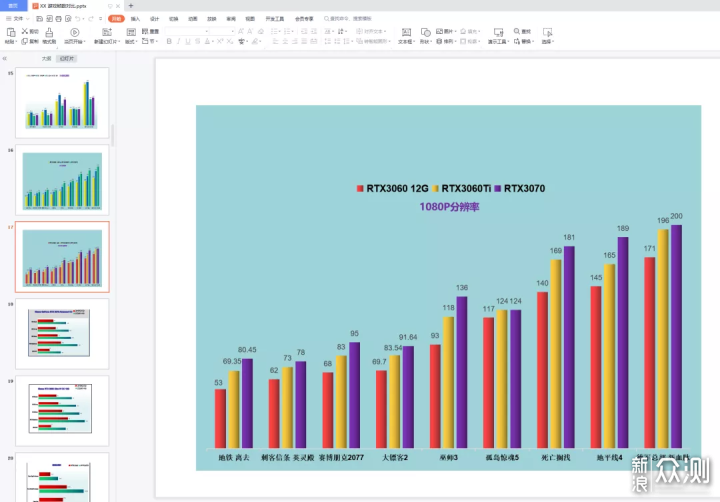Collapse the slide panel with double chevron
This screenshot has width=720, height=502.
tap(5, 59)
